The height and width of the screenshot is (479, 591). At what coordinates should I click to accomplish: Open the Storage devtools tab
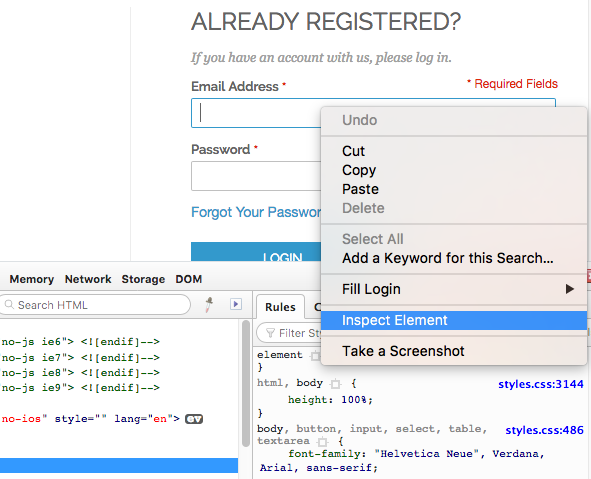click(x=143, y=279)
